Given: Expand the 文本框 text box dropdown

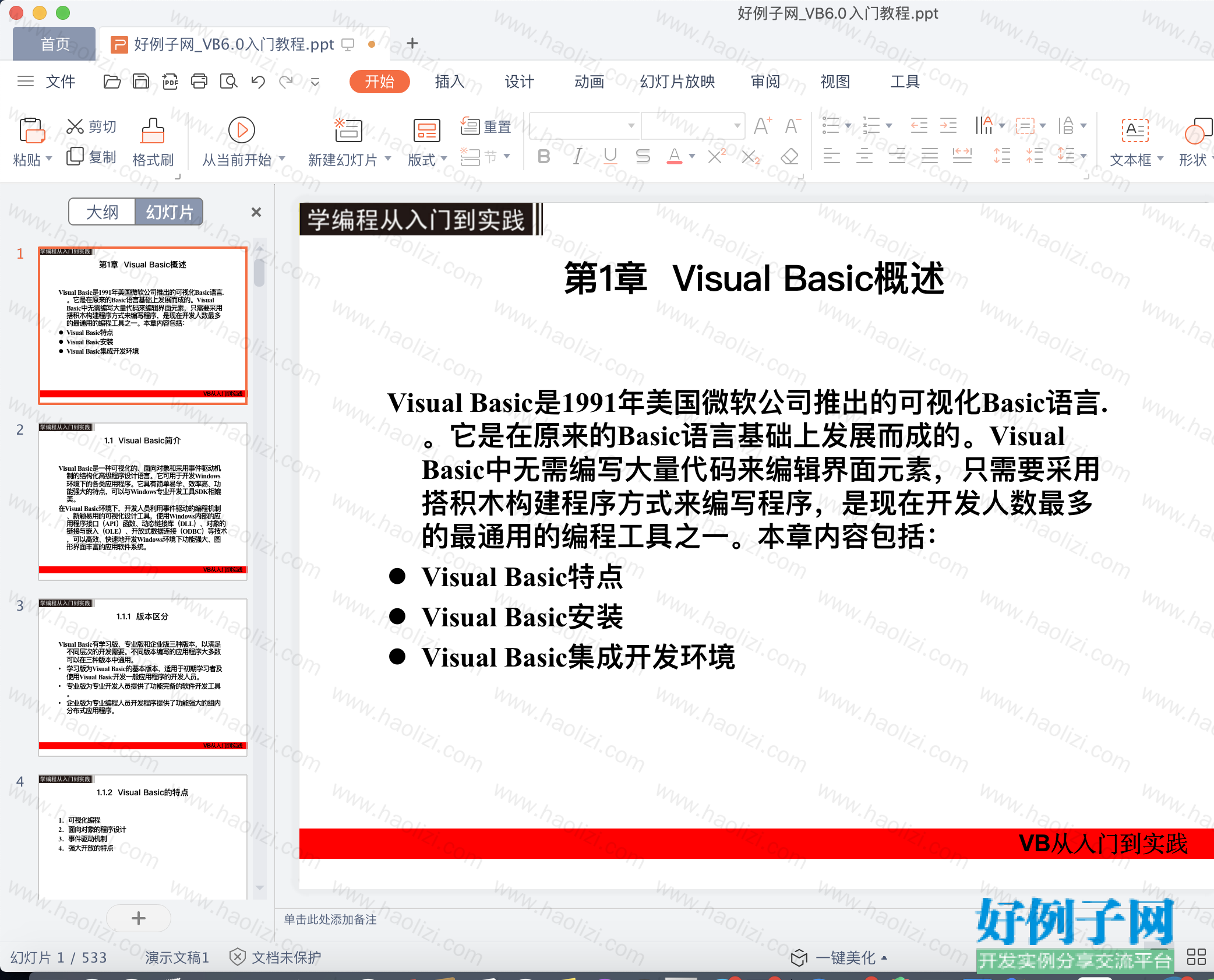Looking at the screenshot, I should pos(1160,158).
